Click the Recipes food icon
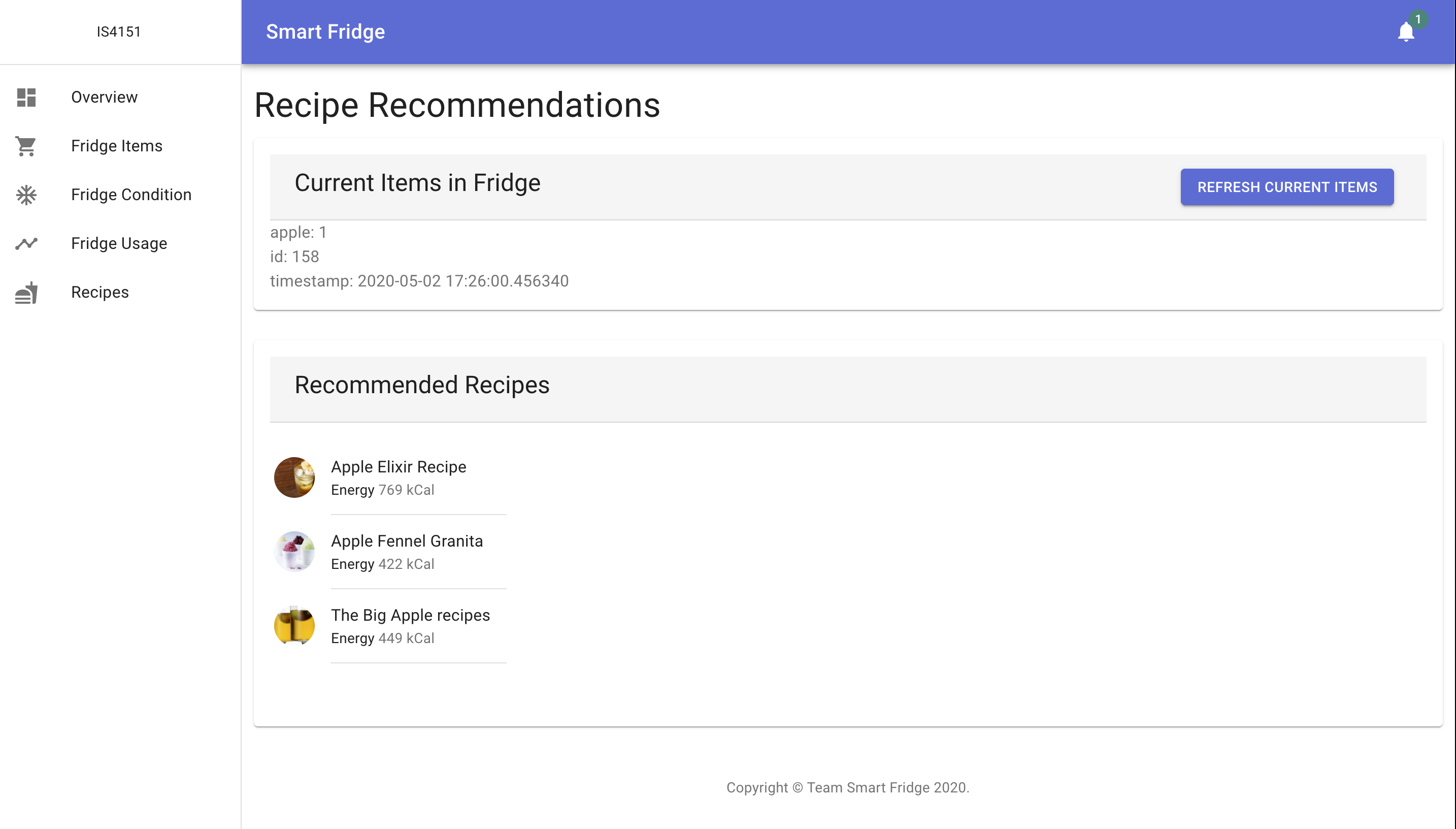The width and height of the screenshot is (1456, 829). [x=26, y=293]
